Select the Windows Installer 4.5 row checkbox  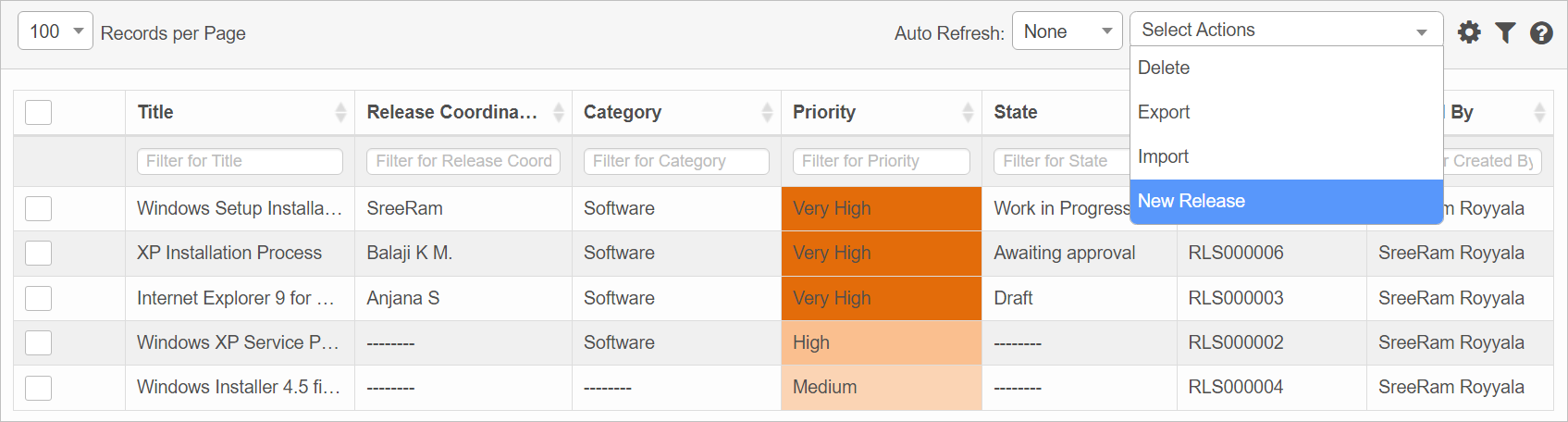(38, 387)
